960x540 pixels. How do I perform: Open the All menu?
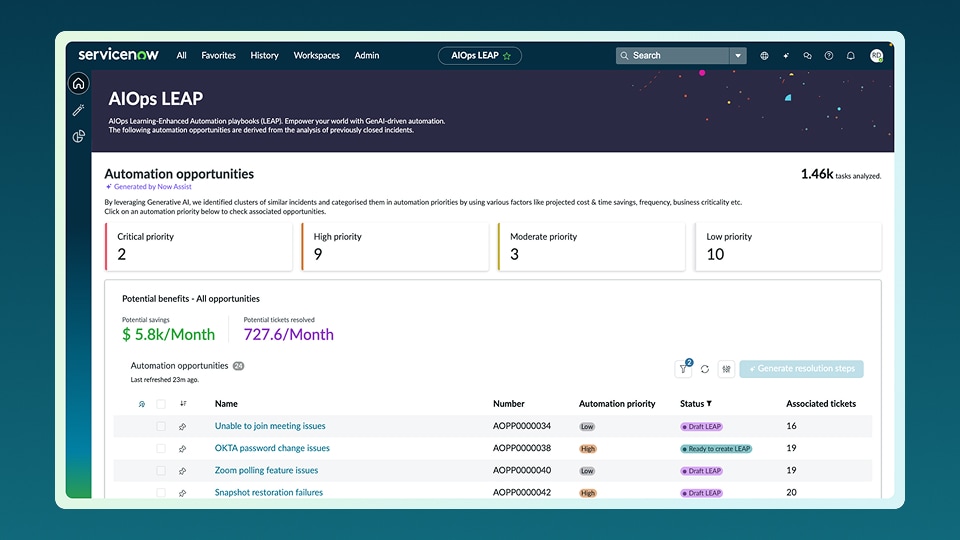click(181, 55)
